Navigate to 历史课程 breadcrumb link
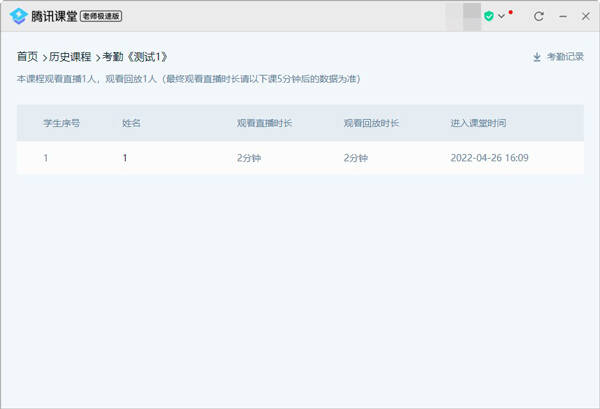This screenshot has width=600, height=409. click(x=70, y=57)
